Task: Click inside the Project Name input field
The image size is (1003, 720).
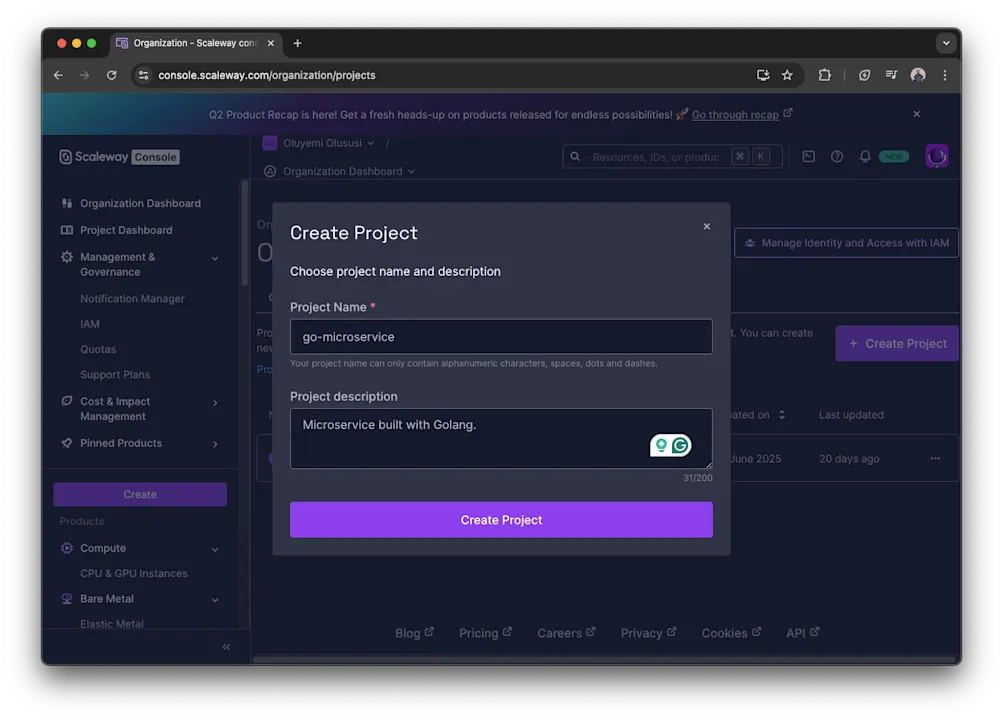Action: [x=501, y=337]
